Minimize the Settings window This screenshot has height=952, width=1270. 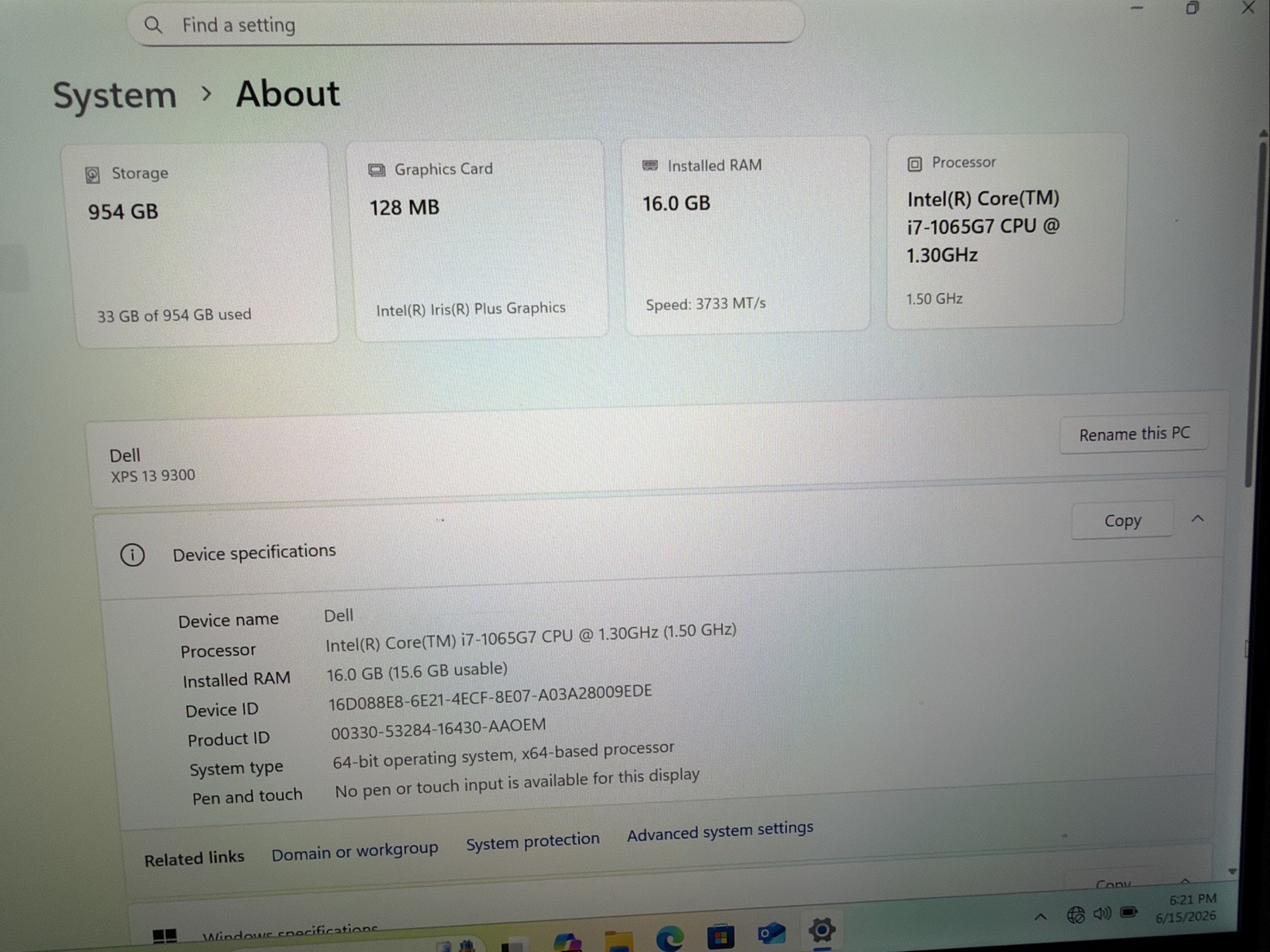(x=1137, y=8)
